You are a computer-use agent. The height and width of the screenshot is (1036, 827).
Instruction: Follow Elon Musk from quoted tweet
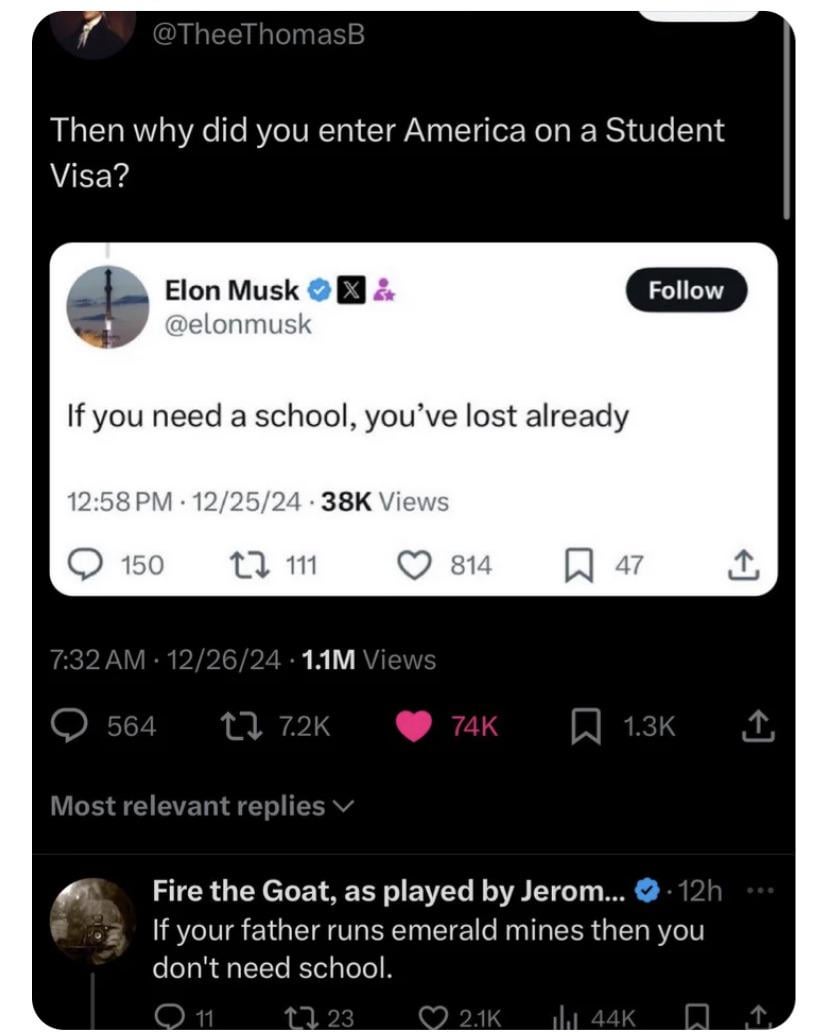[x=685, y=290]
